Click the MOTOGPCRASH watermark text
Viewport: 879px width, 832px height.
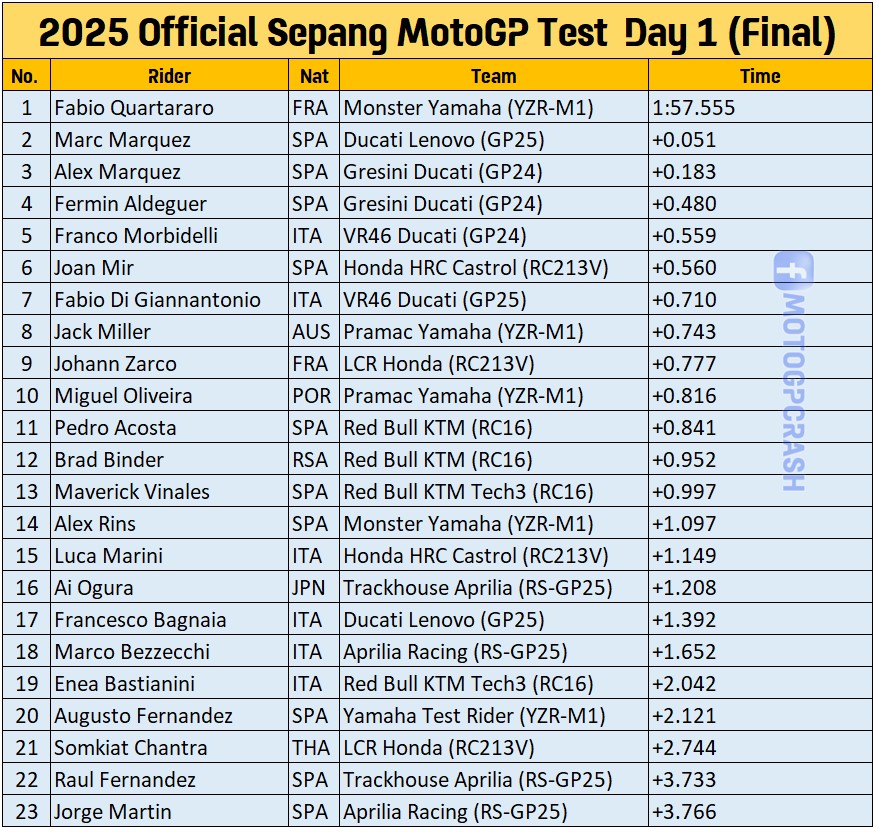(793, 392)
